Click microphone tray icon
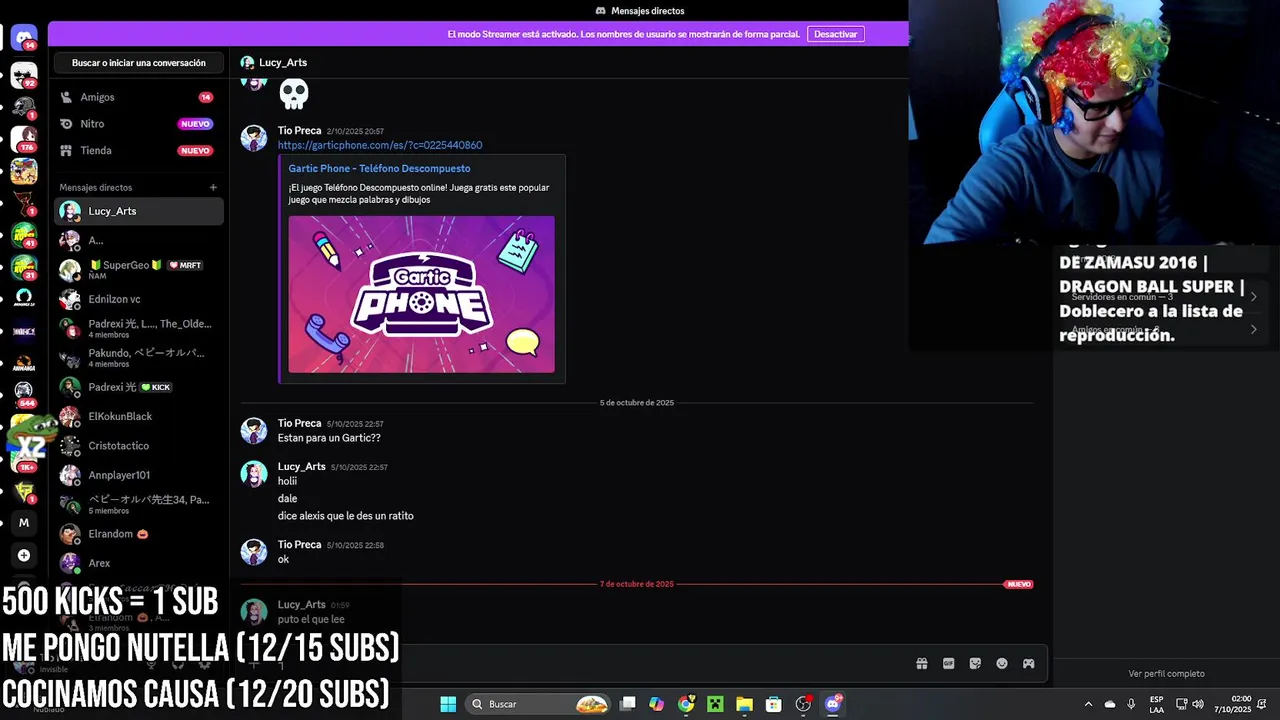The height and width of the screenshot is (720, 1280). (x=1131, y=704)
